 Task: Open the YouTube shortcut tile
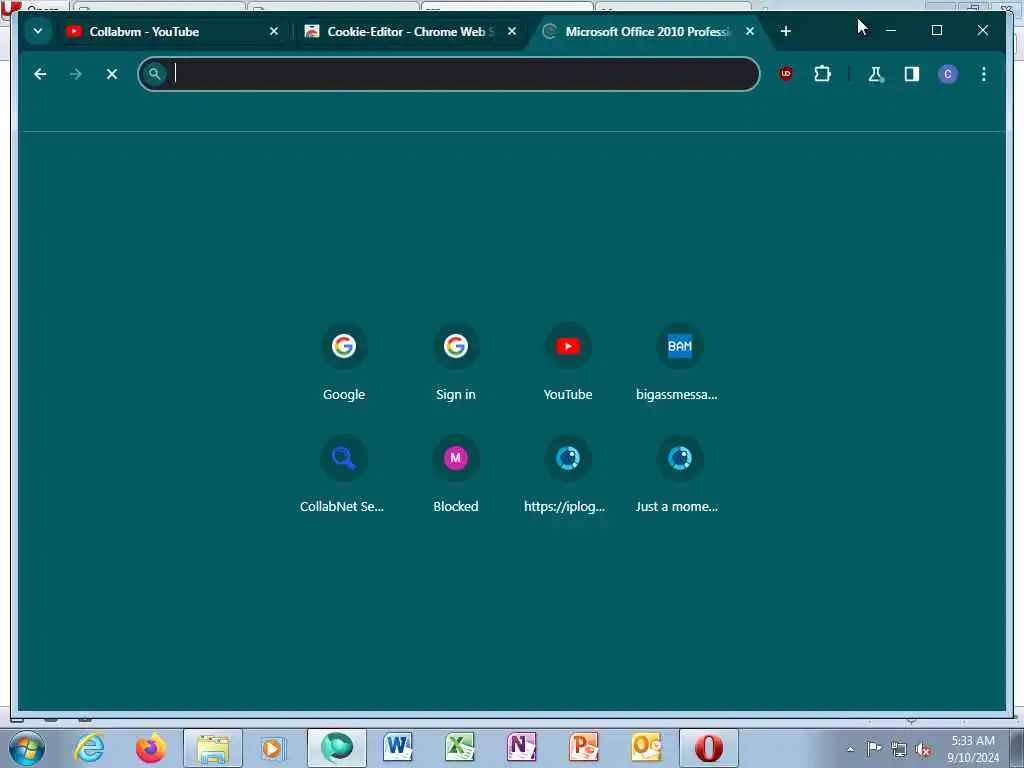[x=568, y=363]
